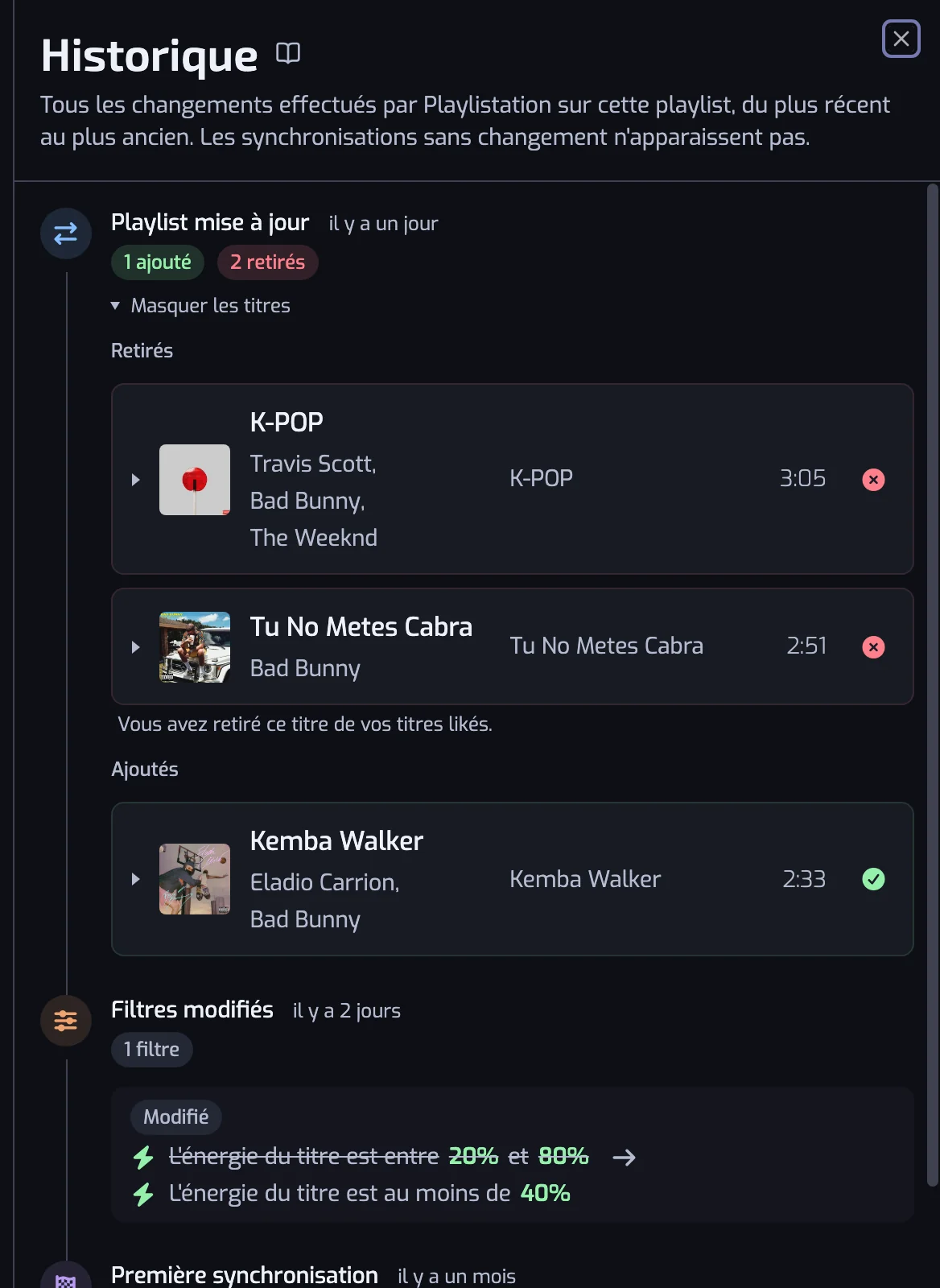The image size is (940, 1288).
Task: Select the 1 filtre badge
Action: click(x=151, y=1050)
